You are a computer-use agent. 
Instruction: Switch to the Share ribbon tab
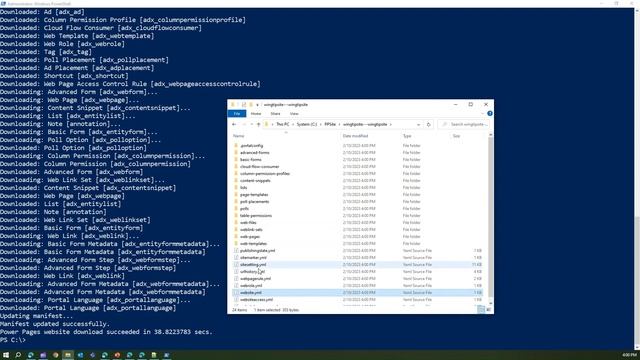coord(276,113)
